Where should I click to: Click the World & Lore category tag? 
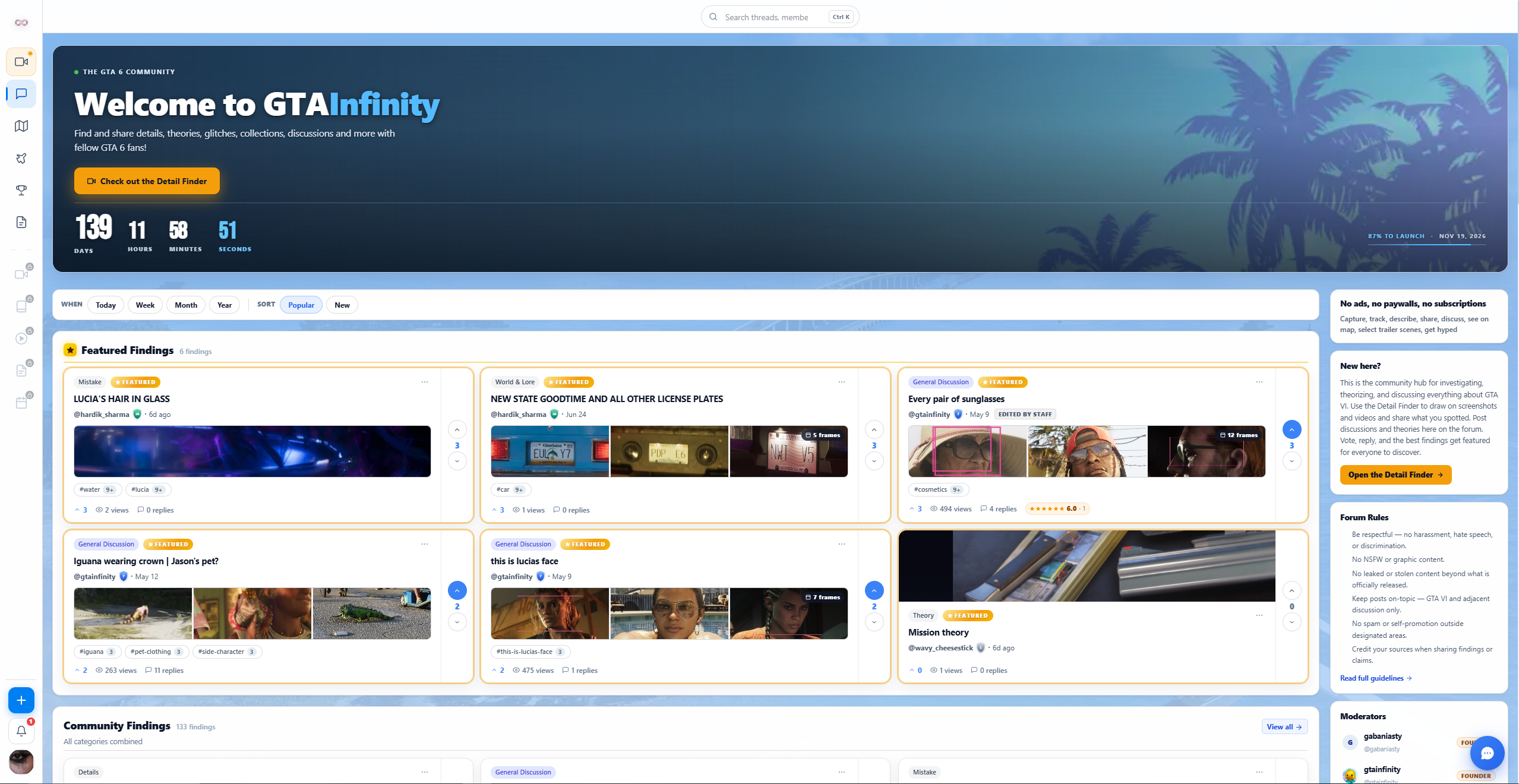point(514,382)
